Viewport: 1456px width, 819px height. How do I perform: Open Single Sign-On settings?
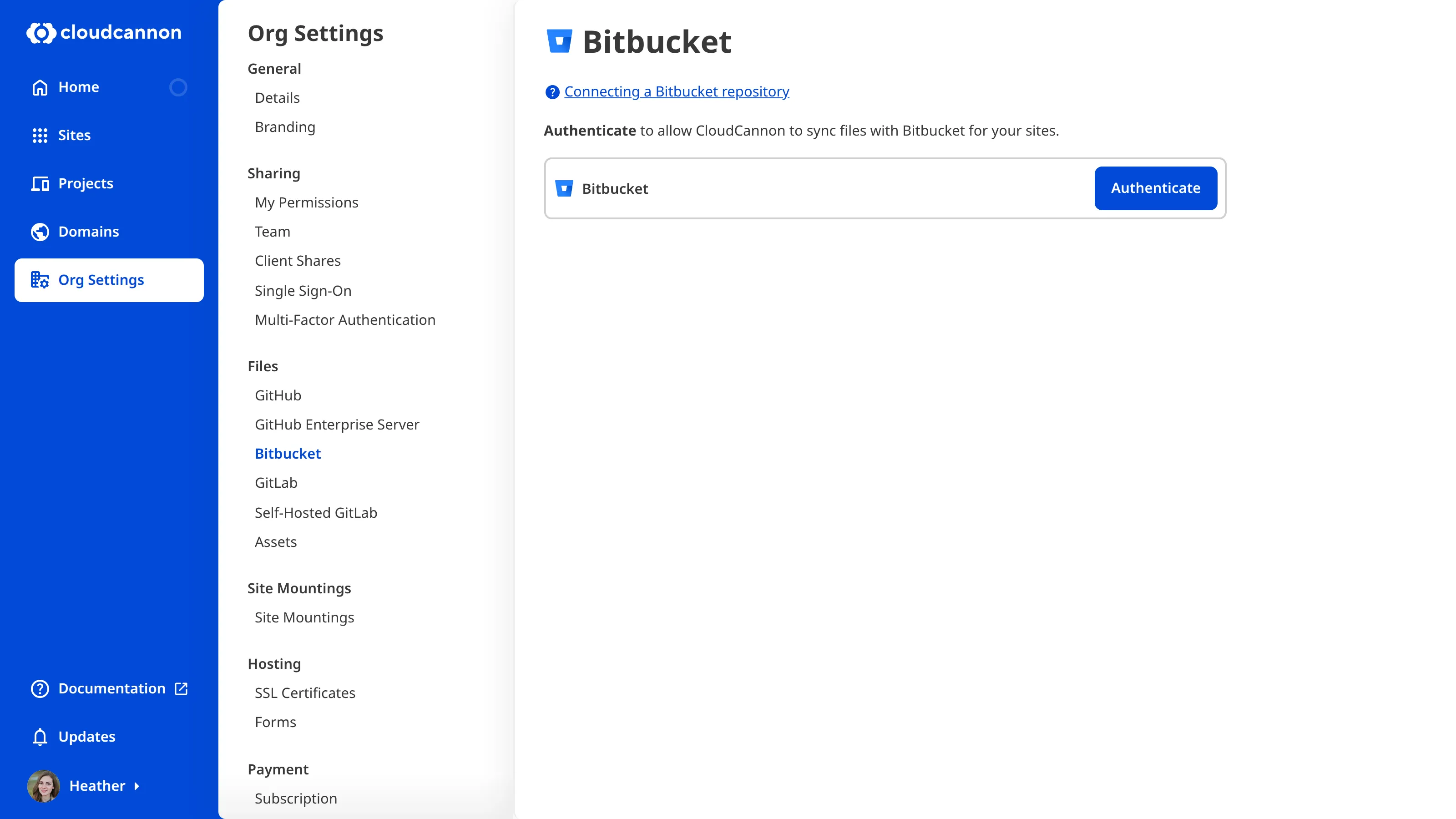coord(303,291)
